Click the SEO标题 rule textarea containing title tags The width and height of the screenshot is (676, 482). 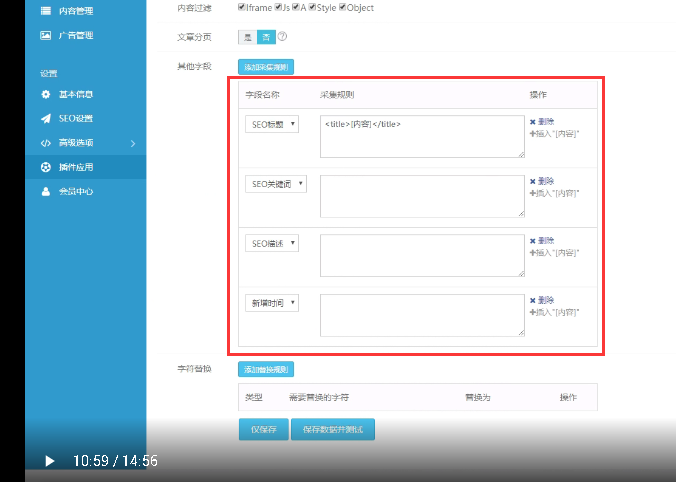click(x=422, y=136)
